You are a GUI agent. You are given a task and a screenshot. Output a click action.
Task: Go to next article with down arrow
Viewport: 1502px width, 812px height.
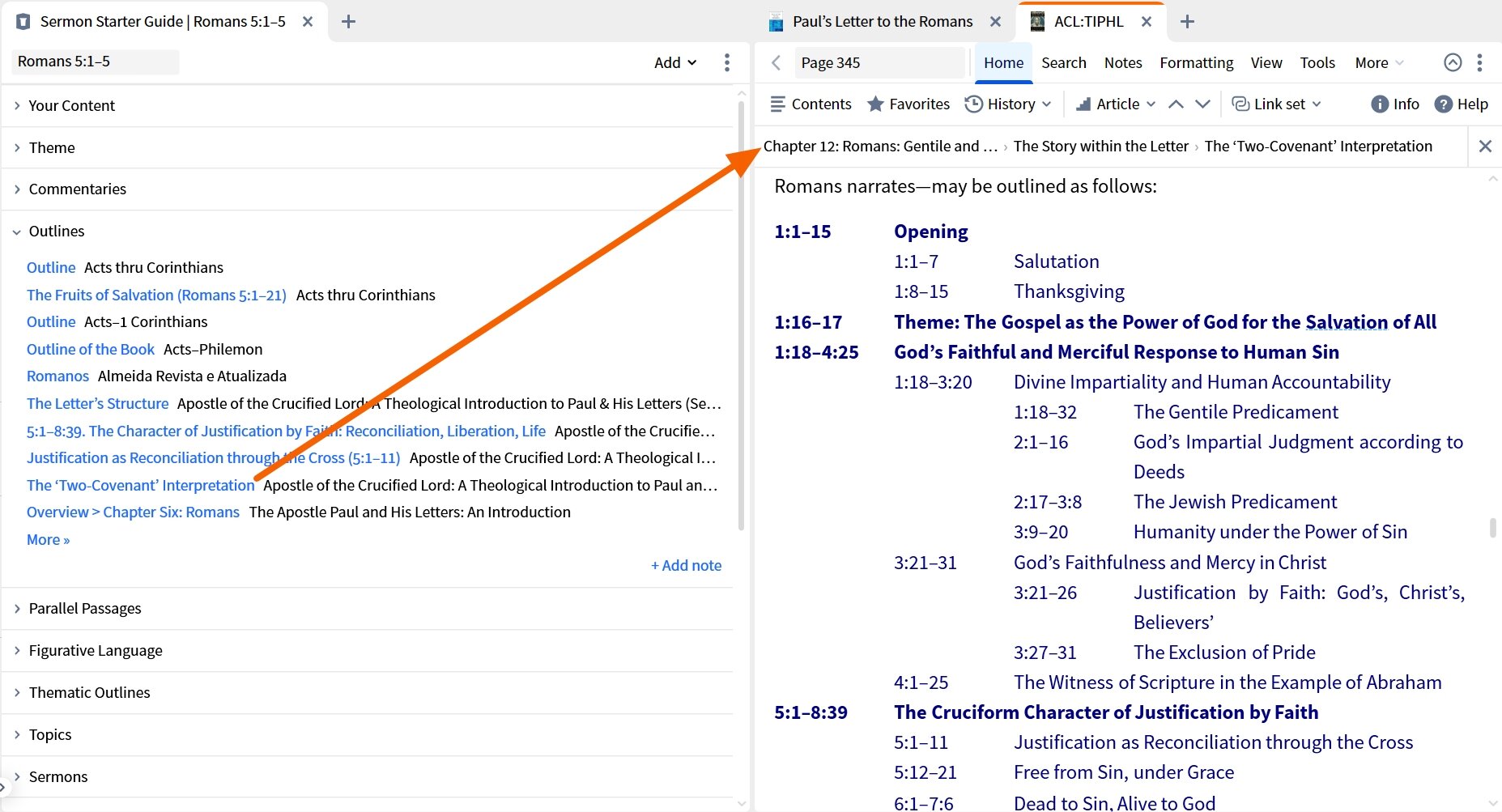point(1204,104)
